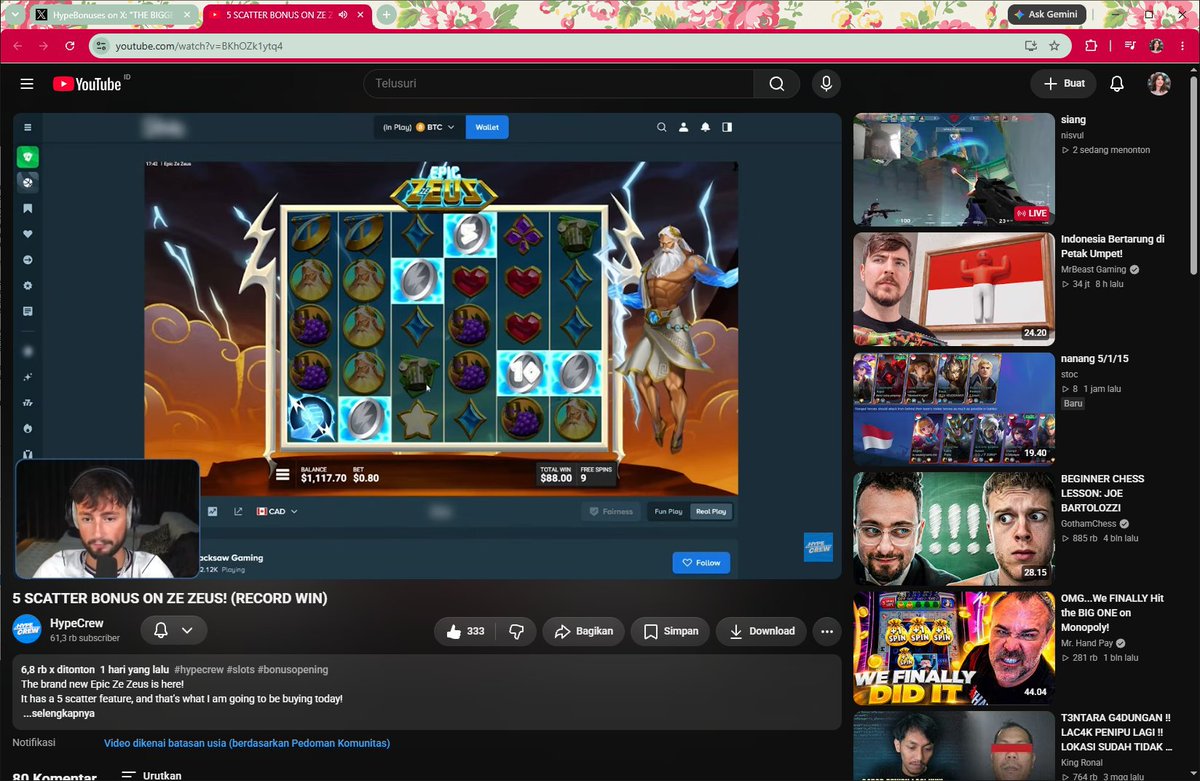Mute tab via speaker icon
This screenshot has width=1200, height=781.
coord(343,15)
